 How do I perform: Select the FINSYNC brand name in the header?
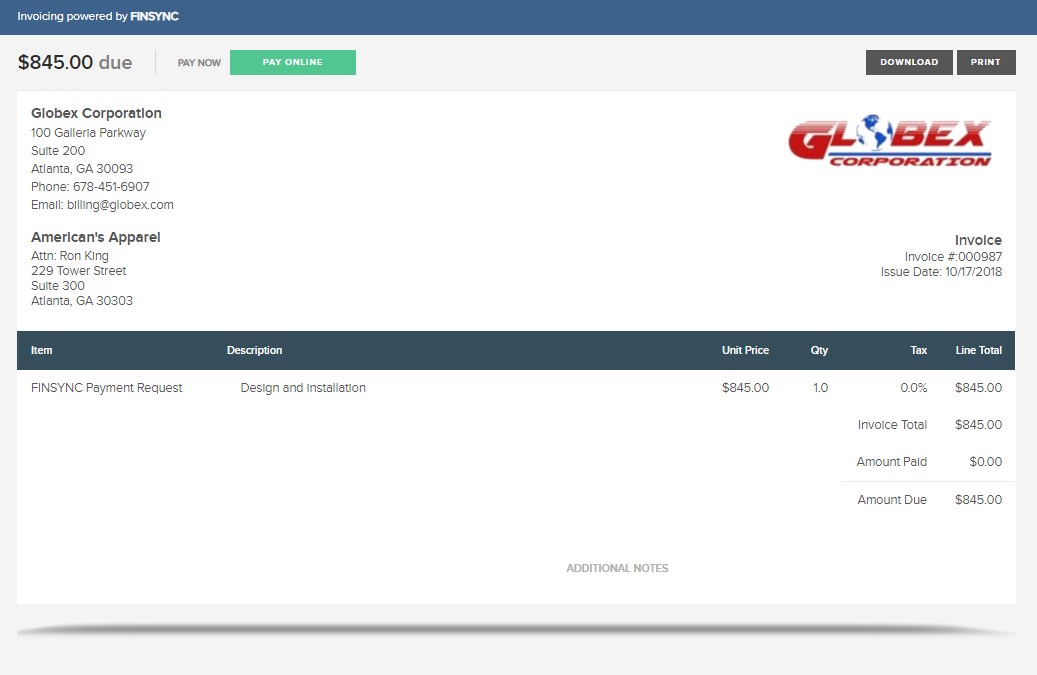pyautogui.click(x=154, y=17)
